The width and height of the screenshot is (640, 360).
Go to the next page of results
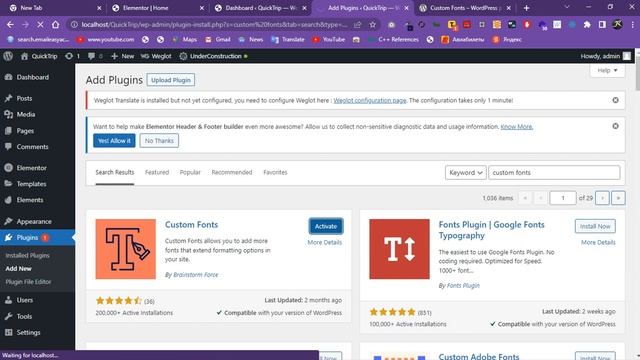[x=602, y=198]
